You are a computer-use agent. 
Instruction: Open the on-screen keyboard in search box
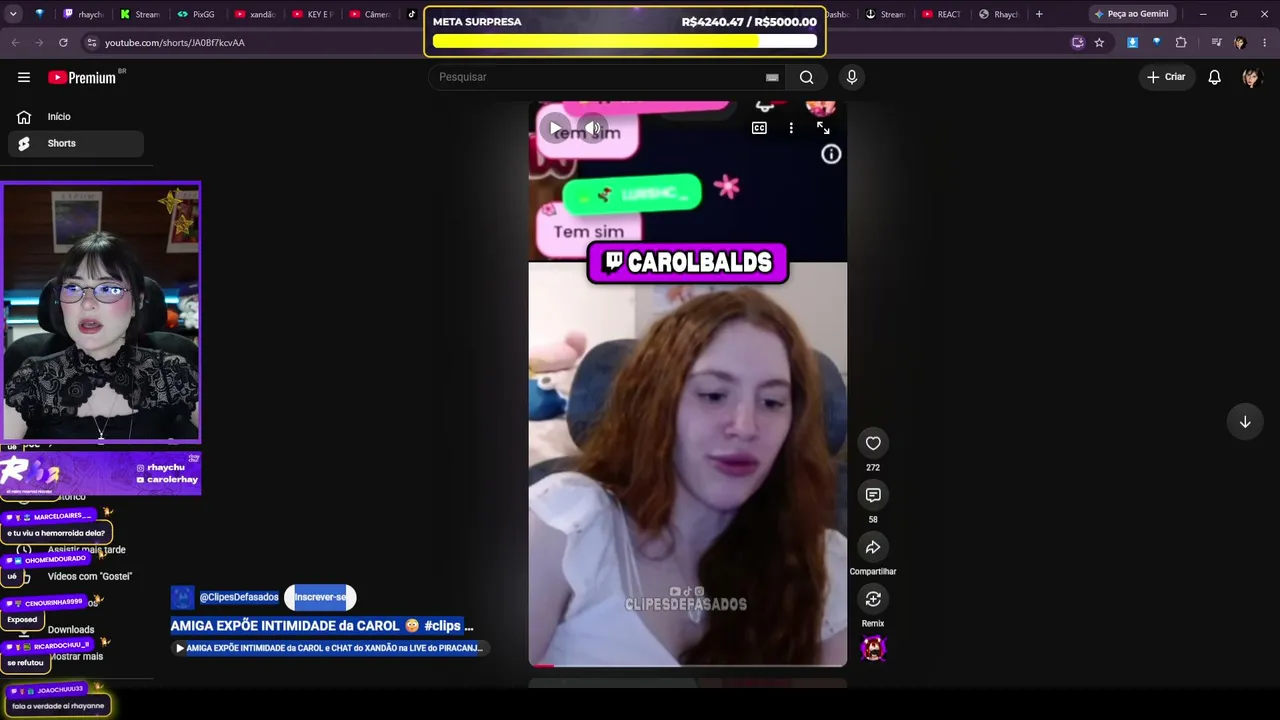(772, 77)
